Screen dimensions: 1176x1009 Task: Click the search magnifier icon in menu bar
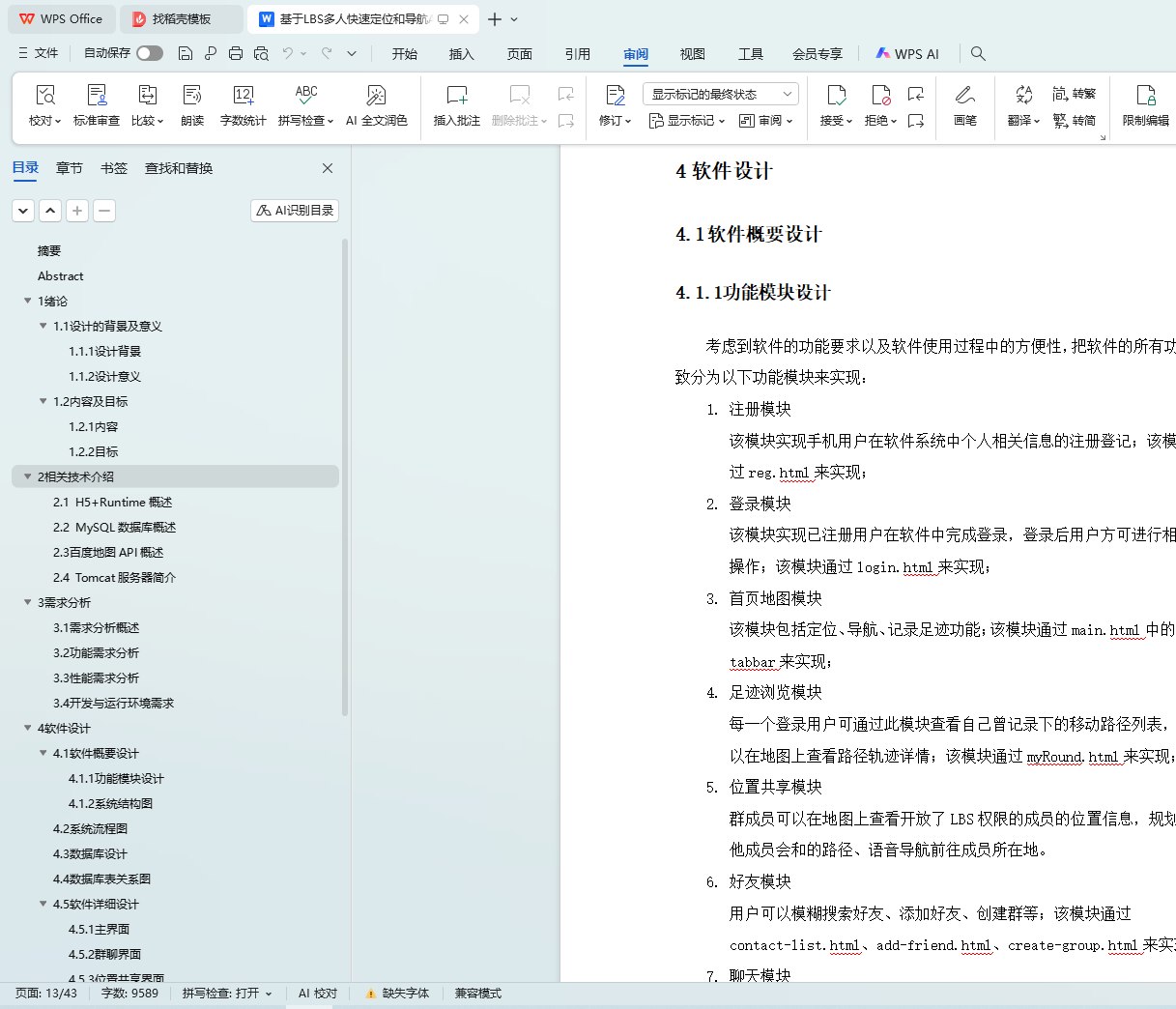[x=978, y=54]
